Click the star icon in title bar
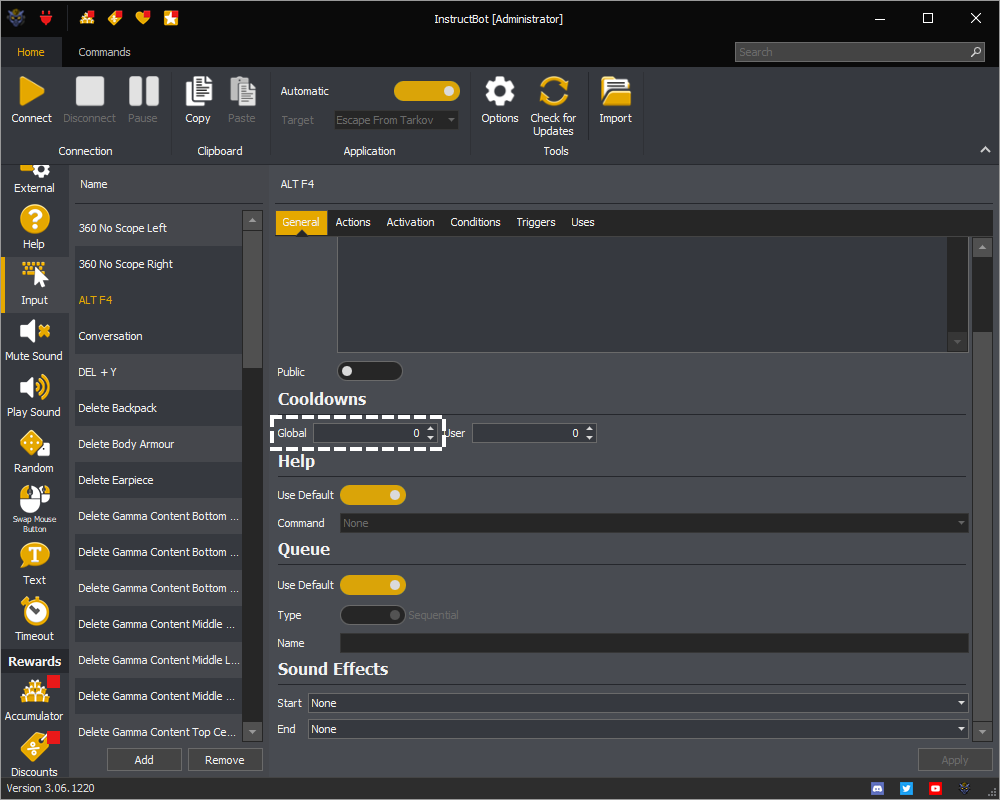The width and height of the screenshot is (1000, 800). click(171, 18)
